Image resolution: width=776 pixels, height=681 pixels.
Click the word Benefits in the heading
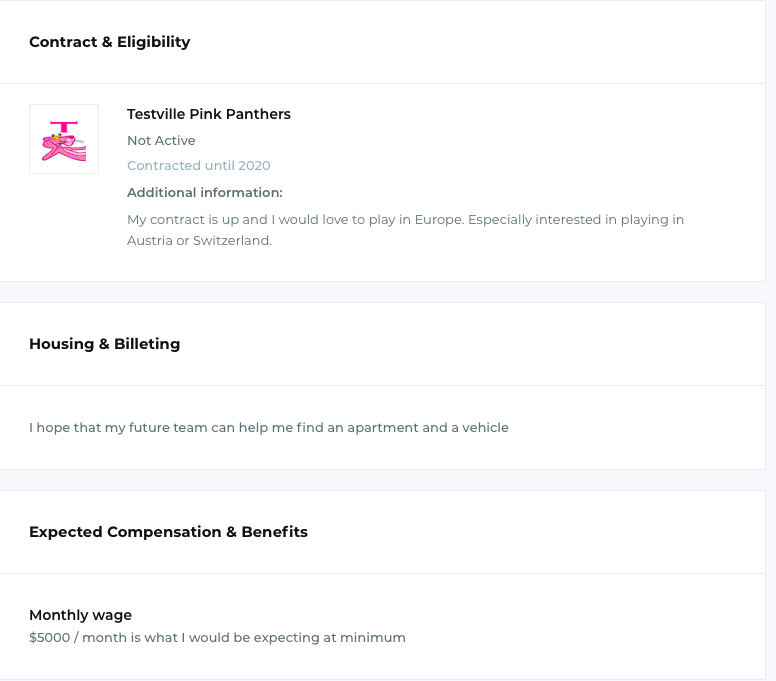275,532
